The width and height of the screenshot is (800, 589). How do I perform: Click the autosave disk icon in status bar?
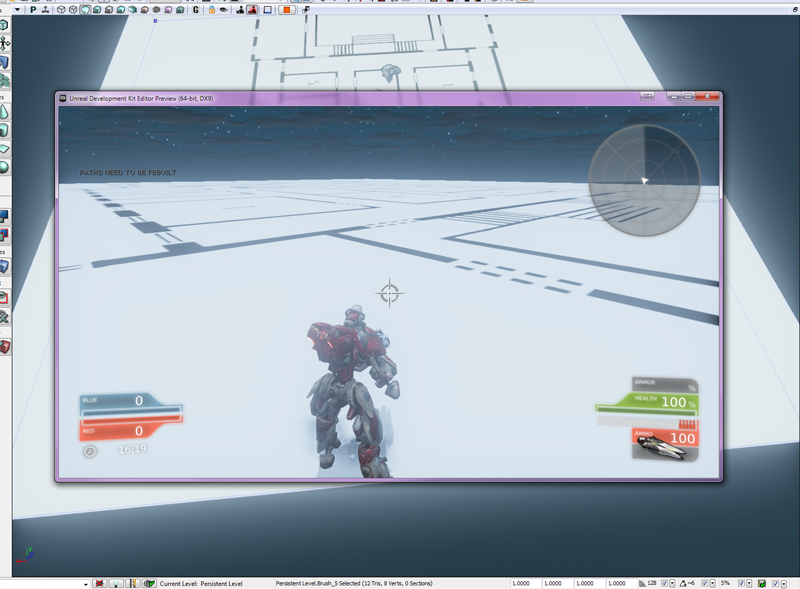(x=762, y=583)
